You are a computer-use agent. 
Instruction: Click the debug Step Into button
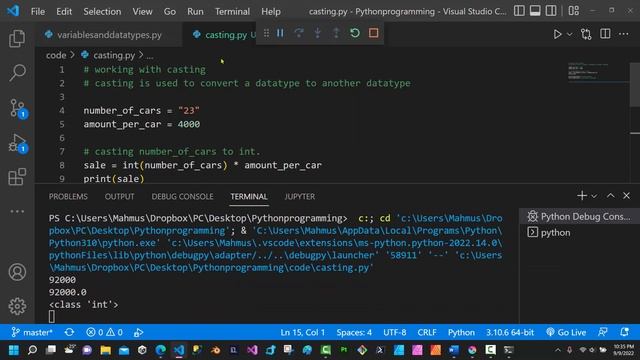[x=318, y=33]
